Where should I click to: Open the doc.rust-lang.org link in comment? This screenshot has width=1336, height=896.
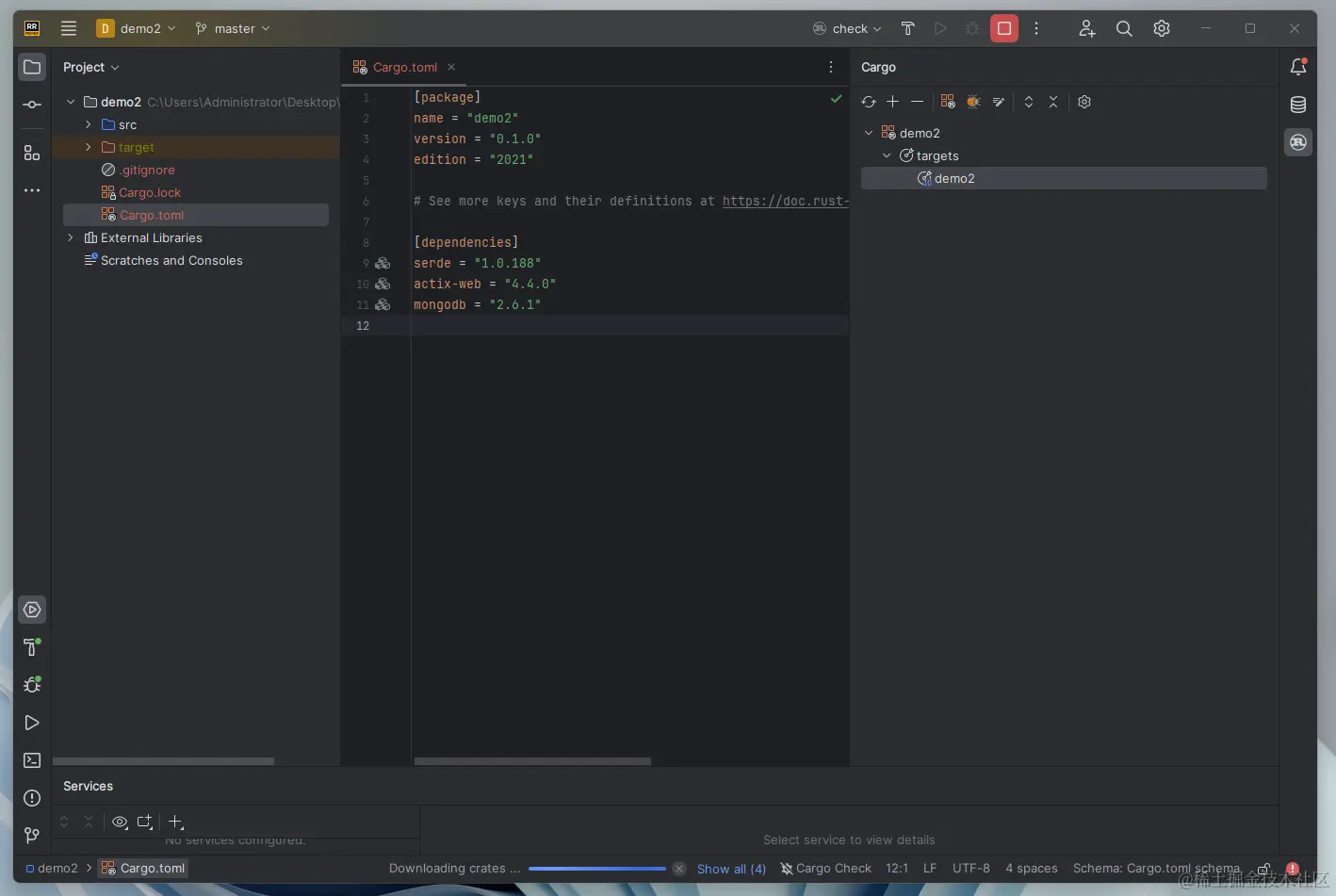[x=786, y=201]
